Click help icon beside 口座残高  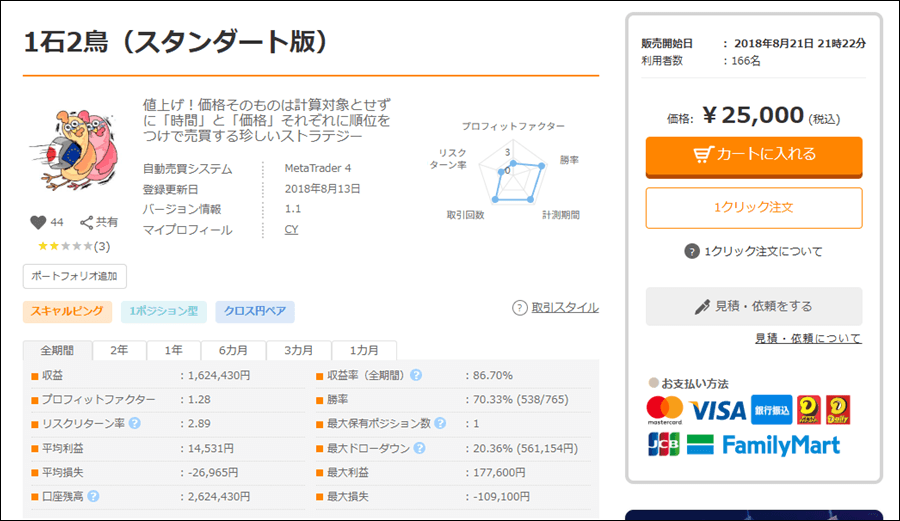(x=92, y=495)
